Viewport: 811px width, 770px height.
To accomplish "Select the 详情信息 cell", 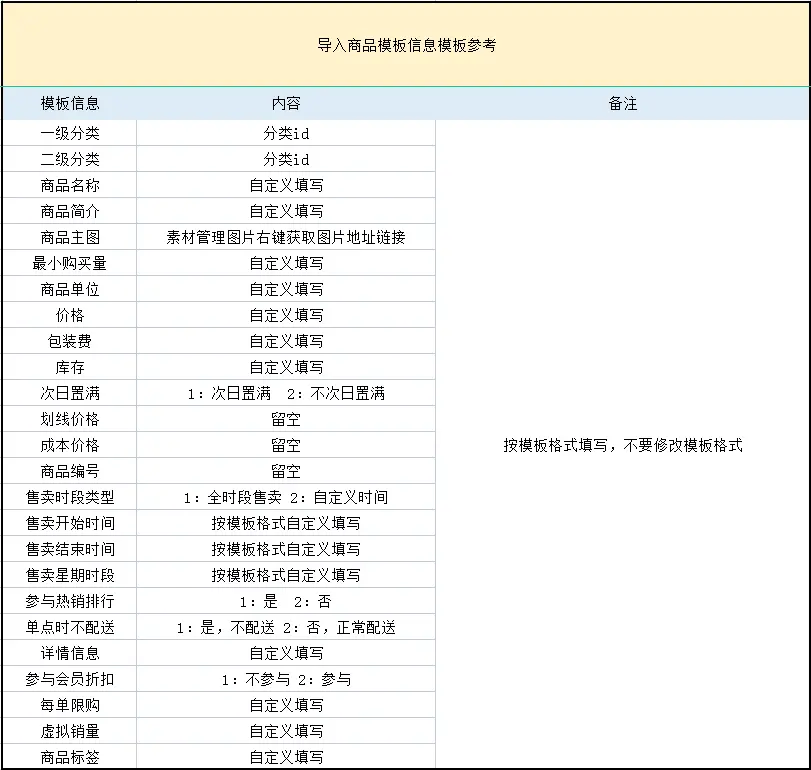I will (x=70, y=653).
